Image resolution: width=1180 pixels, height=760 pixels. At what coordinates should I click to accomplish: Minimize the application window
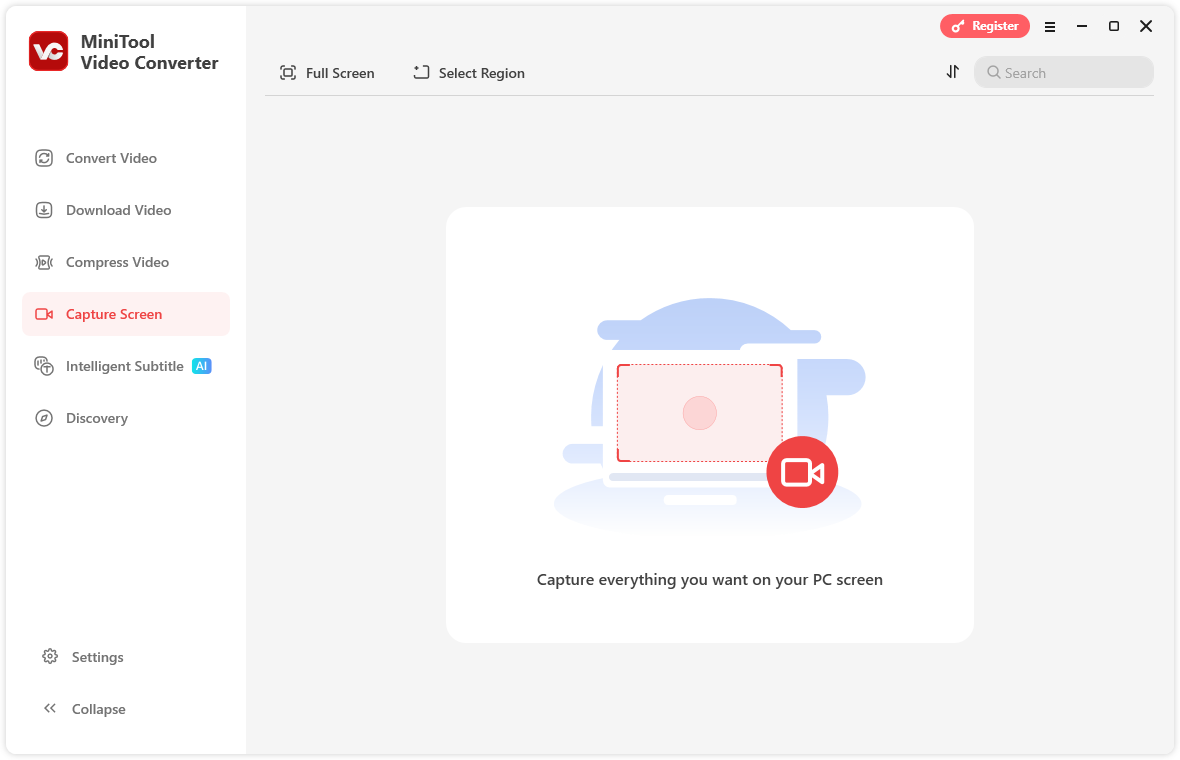(x=1082, y=26)
